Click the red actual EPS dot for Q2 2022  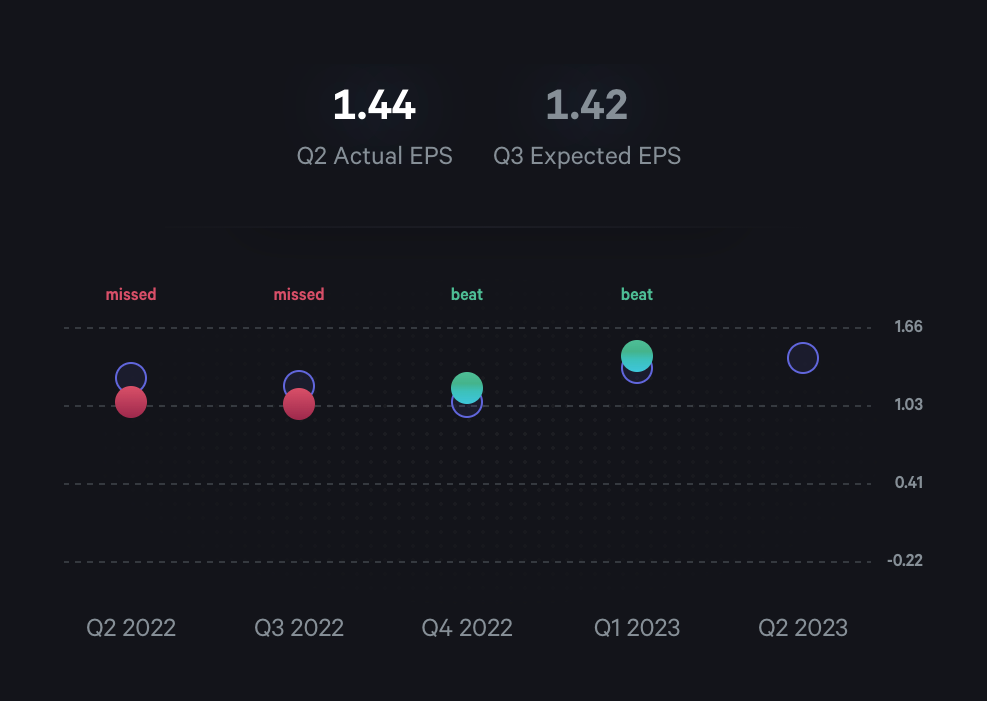(x=131, y=402)
